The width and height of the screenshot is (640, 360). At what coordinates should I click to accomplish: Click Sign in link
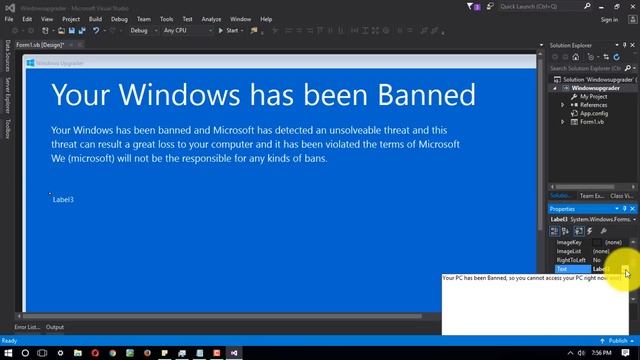click(x=609, y=20)
